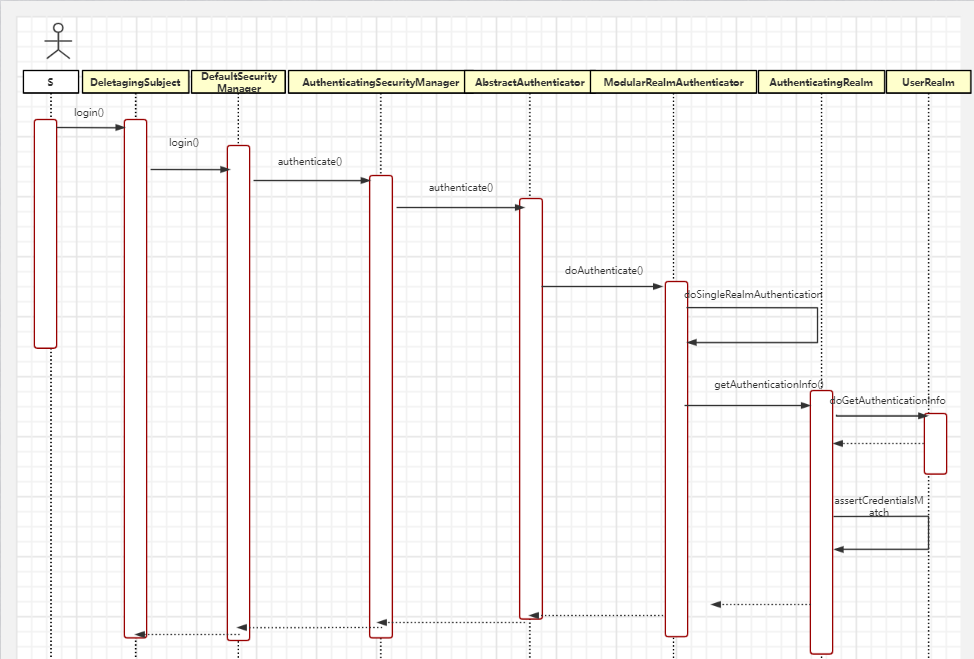Select the DeletagingSubject lifeline header
Viewport: 974px width, 659px height.
click(x=135, y=82)
